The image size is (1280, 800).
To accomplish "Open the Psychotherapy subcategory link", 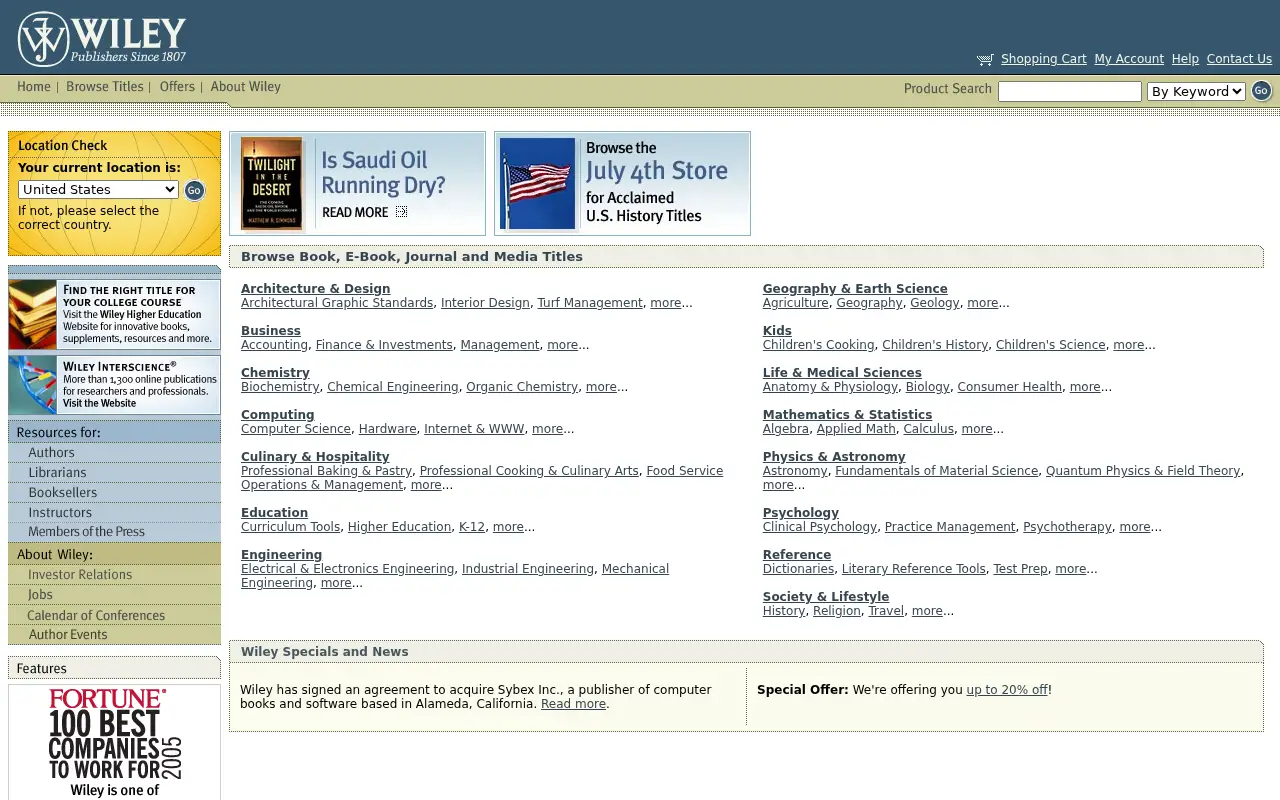I will (x=1067, y=527).
